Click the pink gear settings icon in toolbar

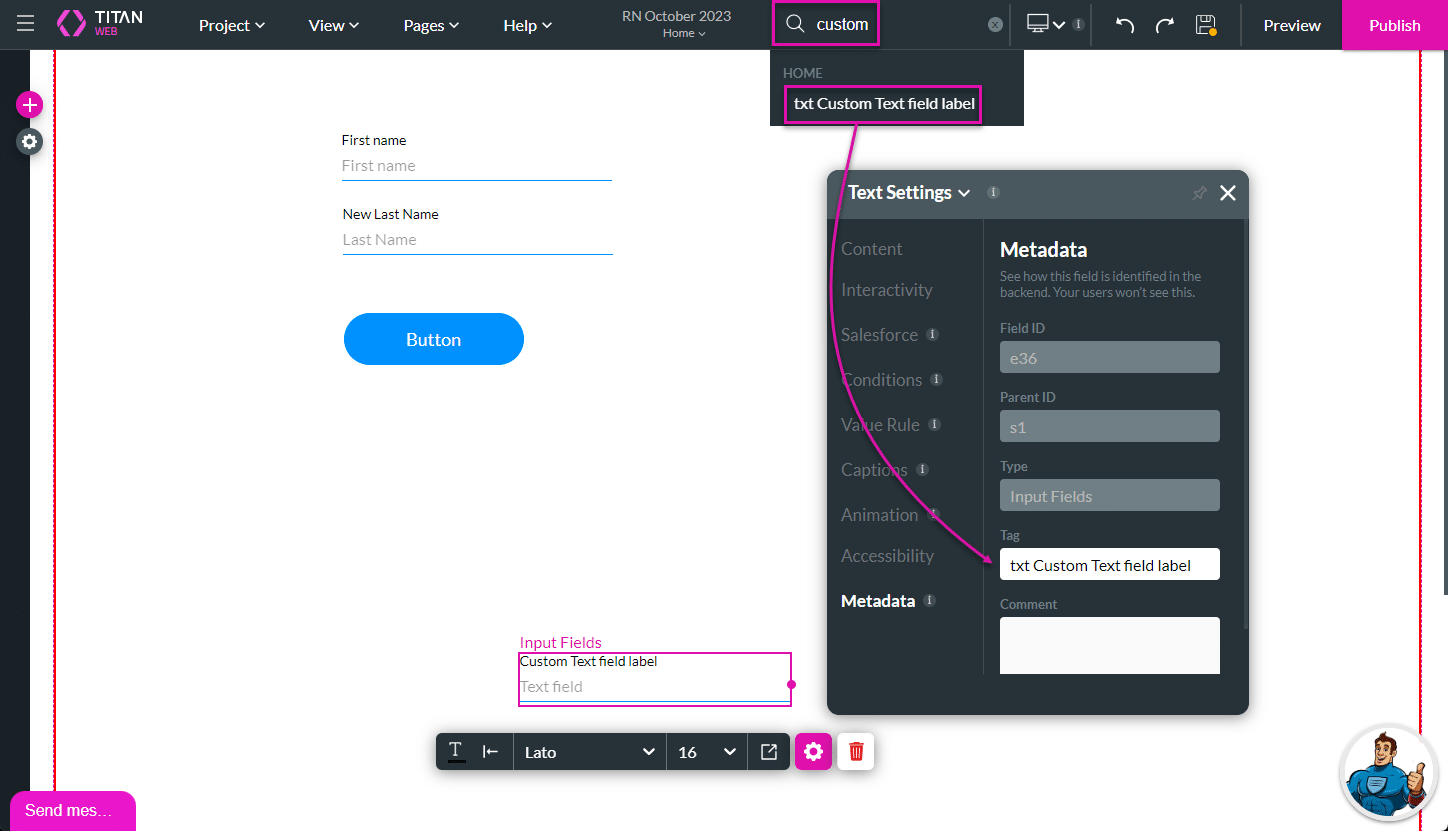(x=813, y=752)
